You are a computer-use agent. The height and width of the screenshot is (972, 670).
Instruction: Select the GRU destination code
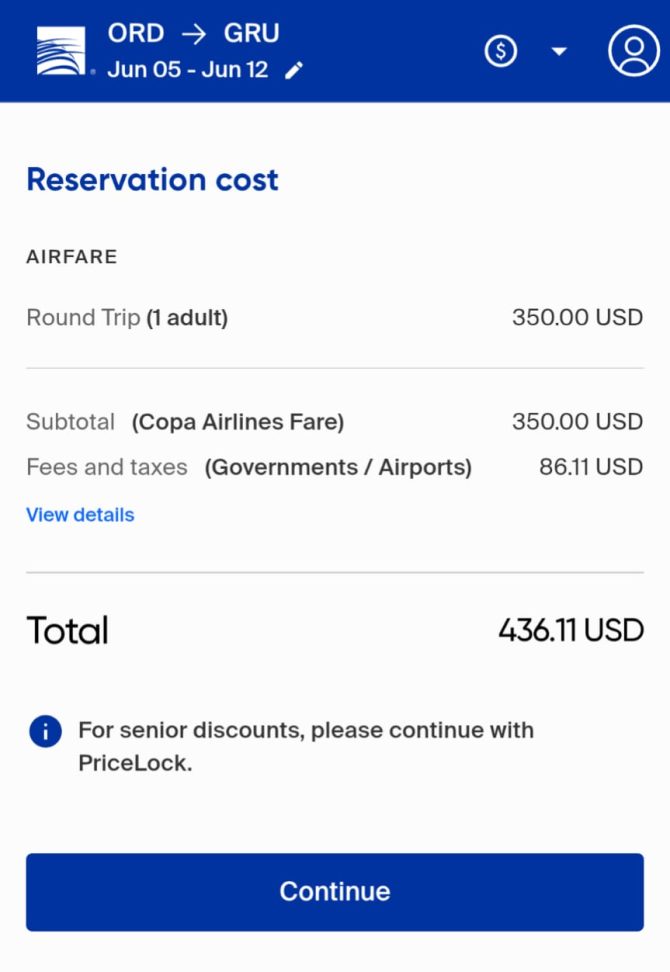(252, 33)
